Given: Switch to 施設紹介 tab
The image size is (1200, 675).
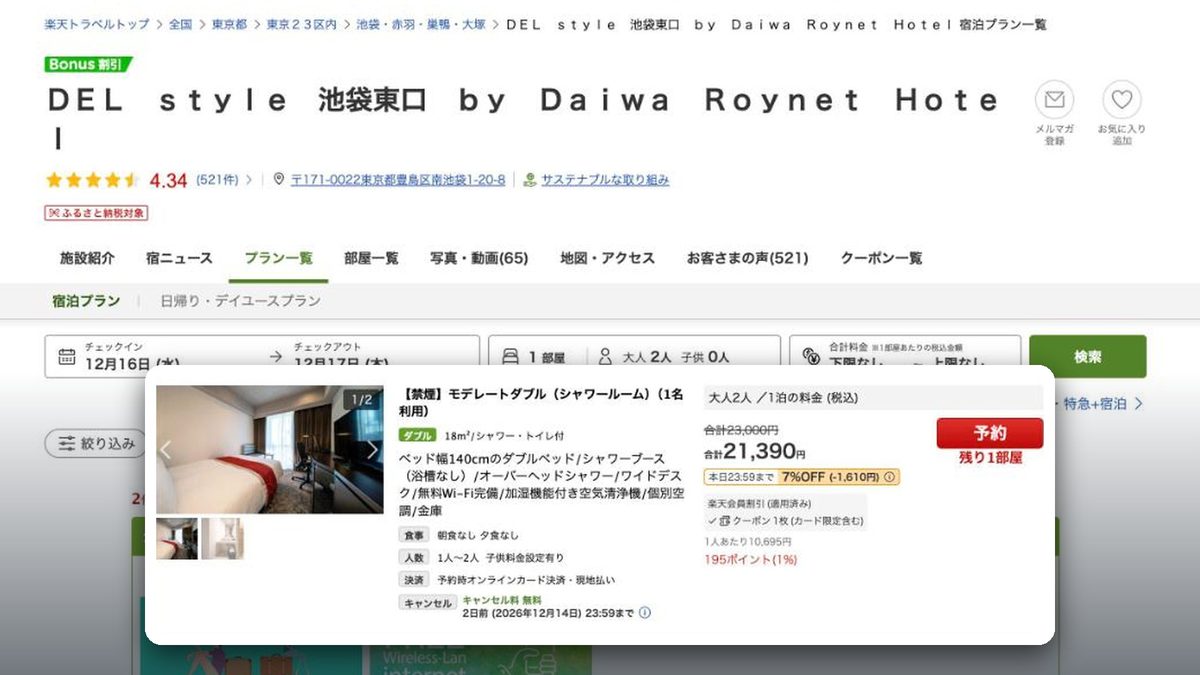Looking at the screenshot, I should point(87,258).
